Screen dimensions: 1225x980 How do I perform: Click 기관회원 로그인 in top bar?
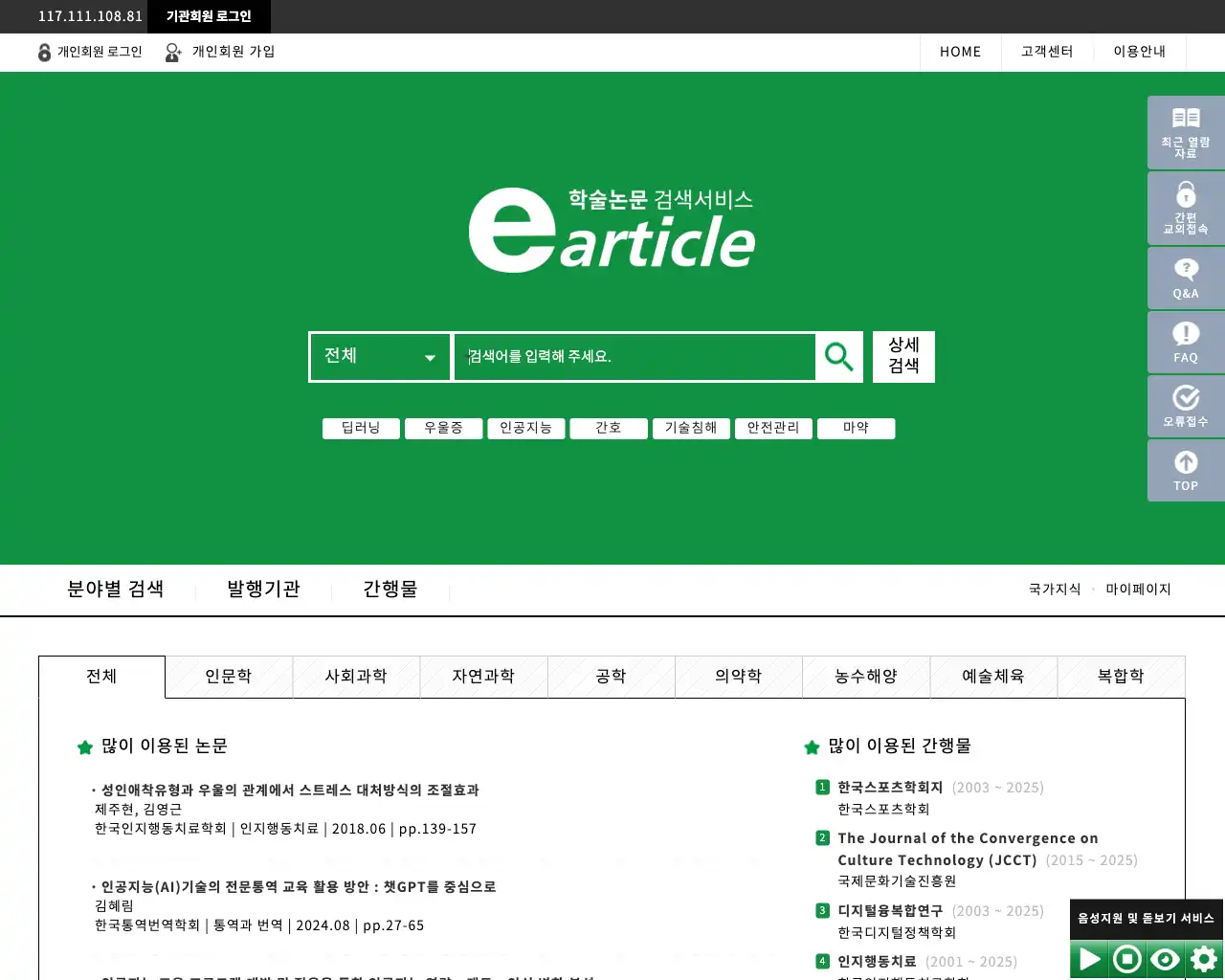[x=209, y=16]
